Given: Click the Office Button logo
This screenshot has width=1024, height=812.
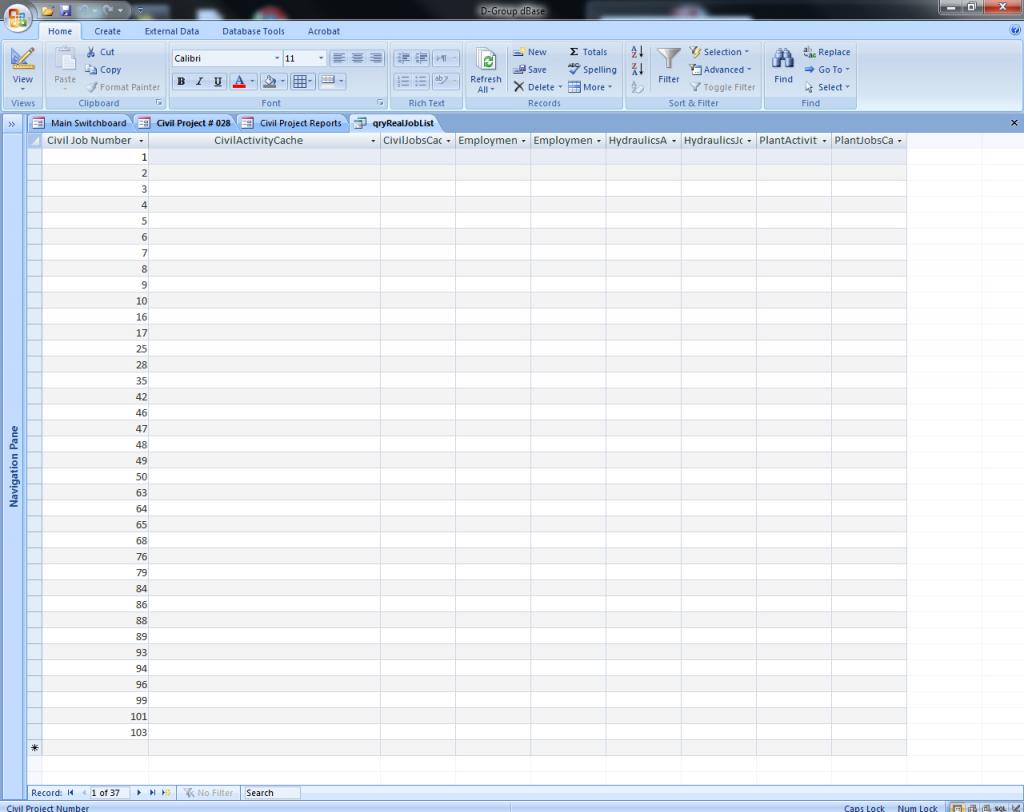Looking at the screenshot, I should (x=17, y=17).
